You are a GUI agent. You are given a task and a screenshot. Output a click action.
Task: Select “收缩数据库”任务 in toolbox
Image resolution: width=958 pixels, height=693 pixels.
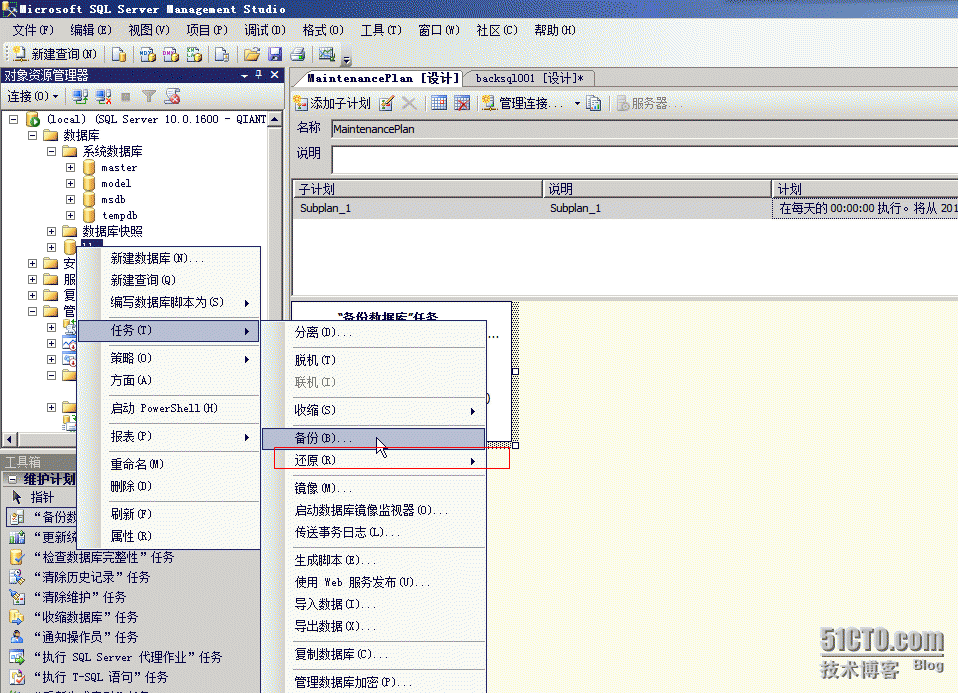(74, 617)
